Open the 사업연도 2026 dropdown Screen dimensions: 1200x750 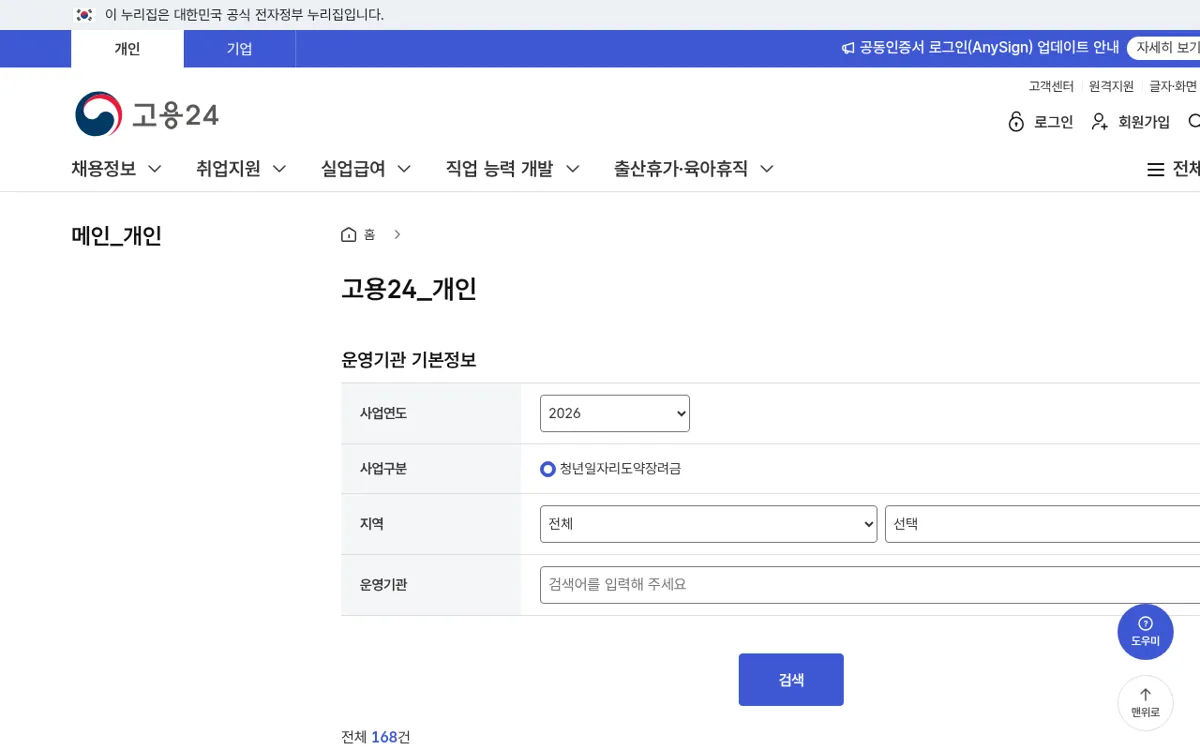tap(615, 414)
